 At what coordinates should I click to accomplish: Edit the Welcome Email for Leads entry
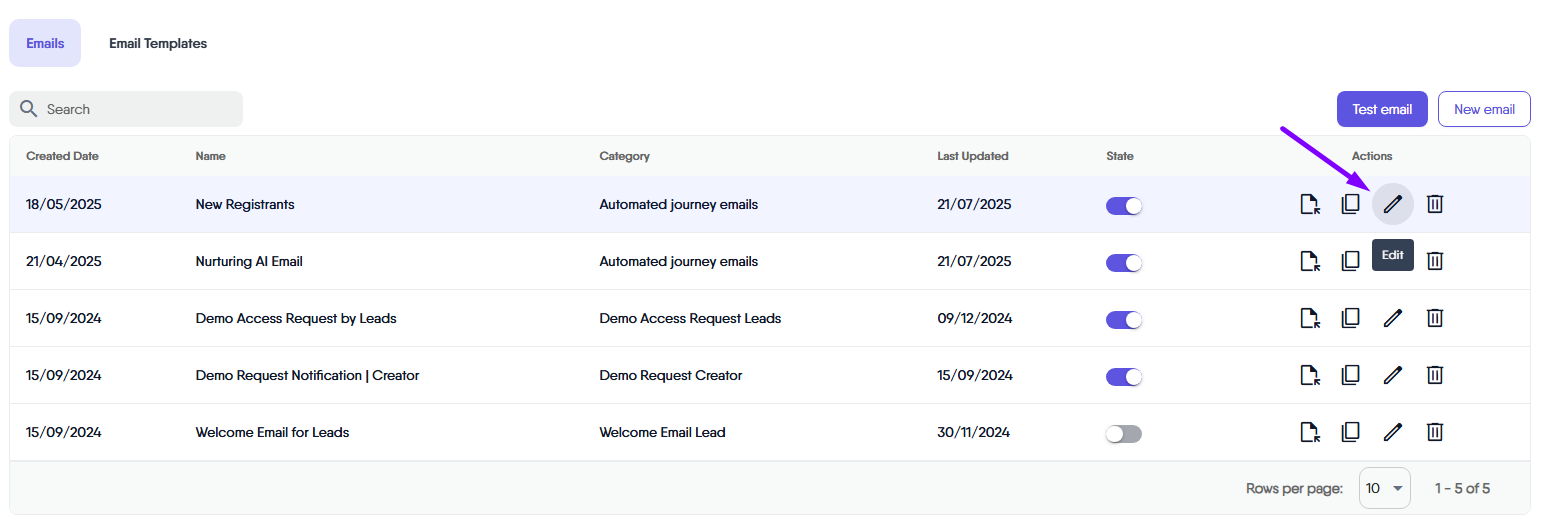pos(1392,432)
